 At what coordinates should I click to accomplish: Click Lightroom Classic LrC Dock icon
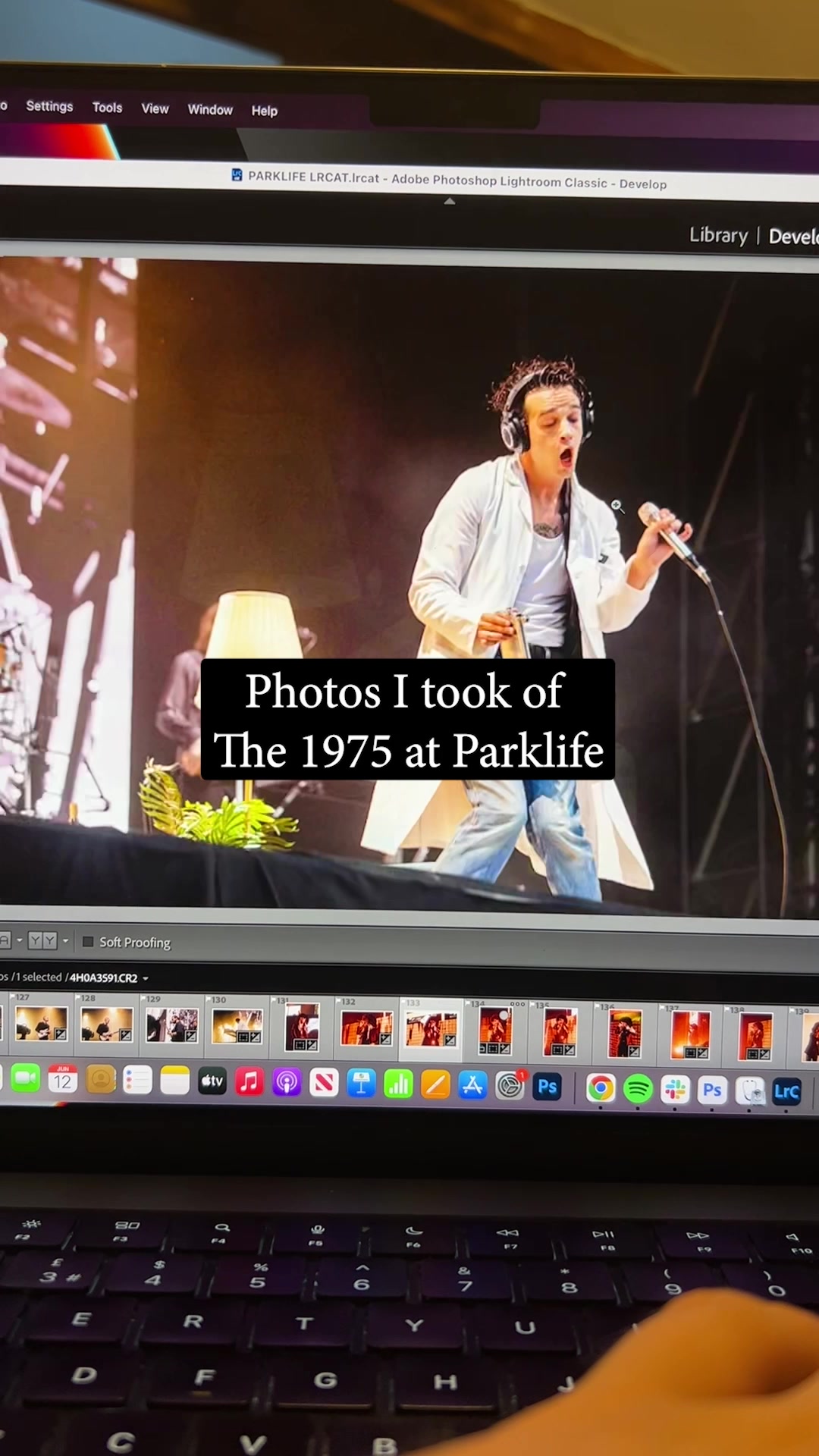786,1093
